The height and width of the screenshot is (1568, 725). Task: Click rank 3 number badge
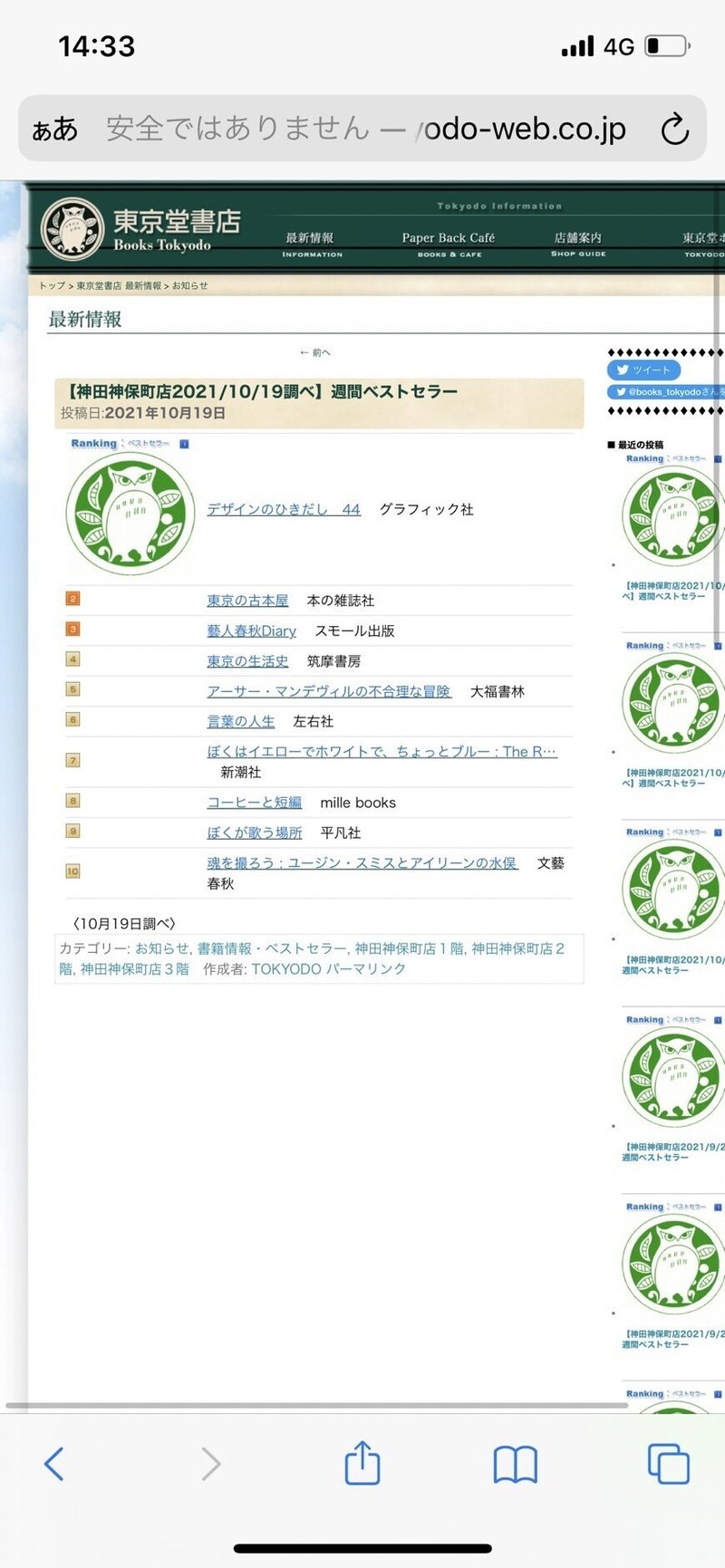coord(73,629)
